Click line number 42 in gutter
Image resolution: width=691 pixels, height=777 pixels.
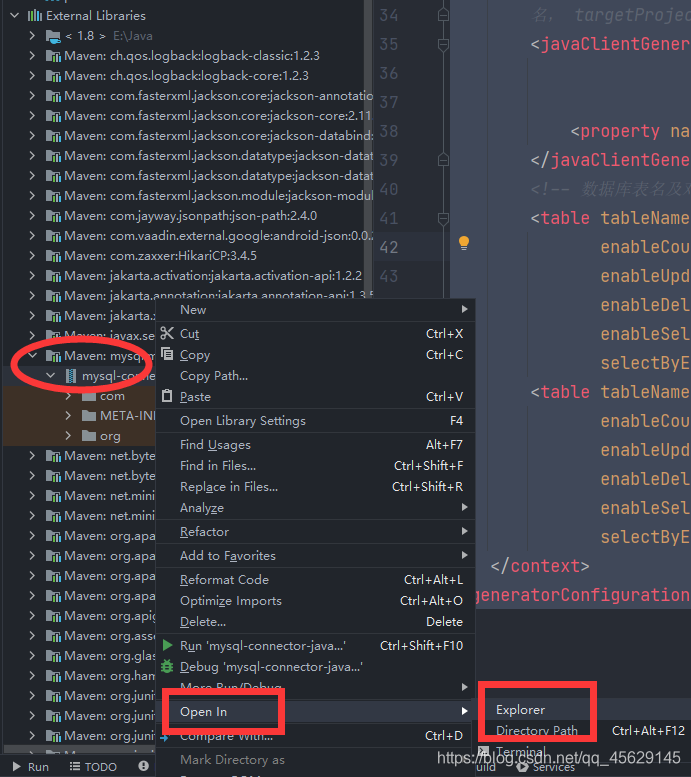389,247
